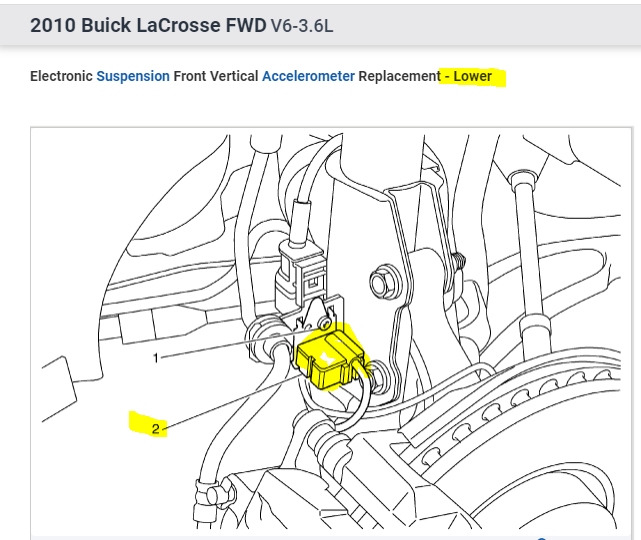Open the Accelerometer link in the heading
Screen dimensions: 641x540
coord(308,76)
